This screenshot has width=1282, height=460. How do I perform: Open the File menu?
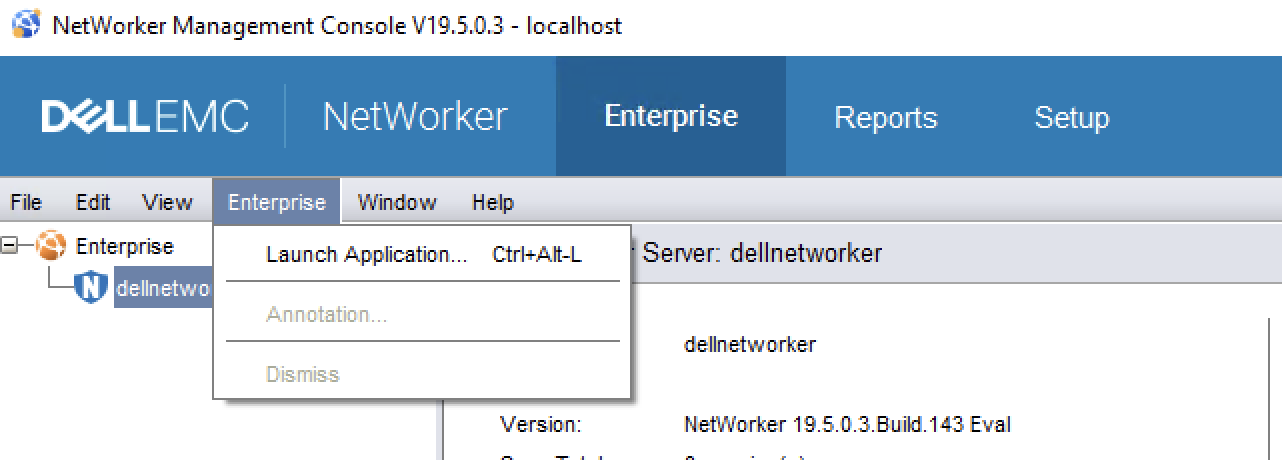coord(26,202)
